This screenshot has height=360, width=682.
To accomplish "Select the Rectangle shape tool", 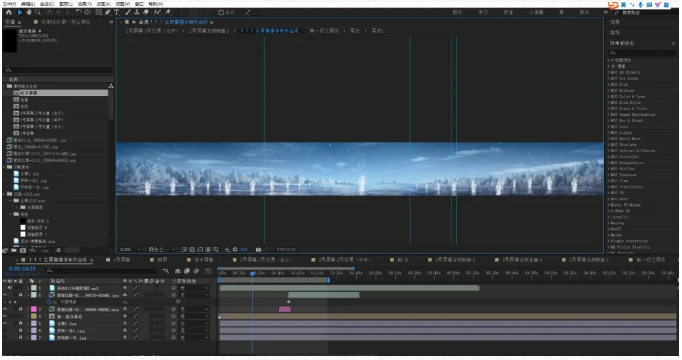I will [x=99, y=12].
